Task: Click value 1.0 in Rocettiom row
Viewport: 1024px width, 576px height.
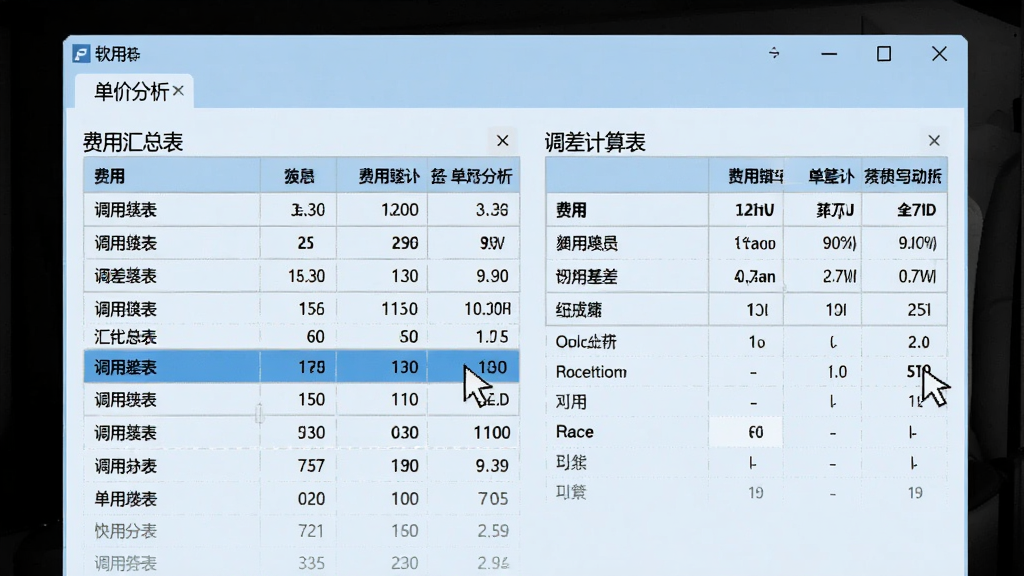Action: coord(837,372)
